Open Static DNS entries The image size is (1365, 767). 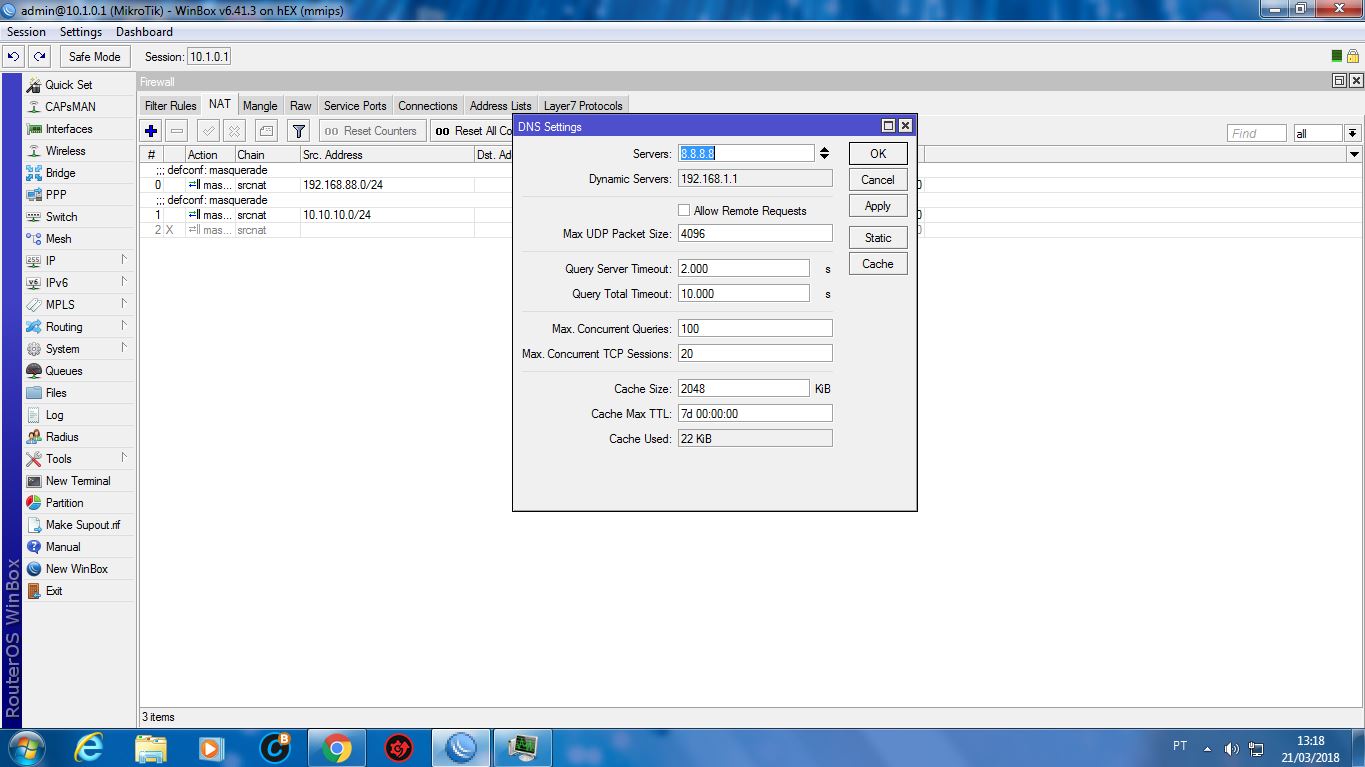[878, 238]
